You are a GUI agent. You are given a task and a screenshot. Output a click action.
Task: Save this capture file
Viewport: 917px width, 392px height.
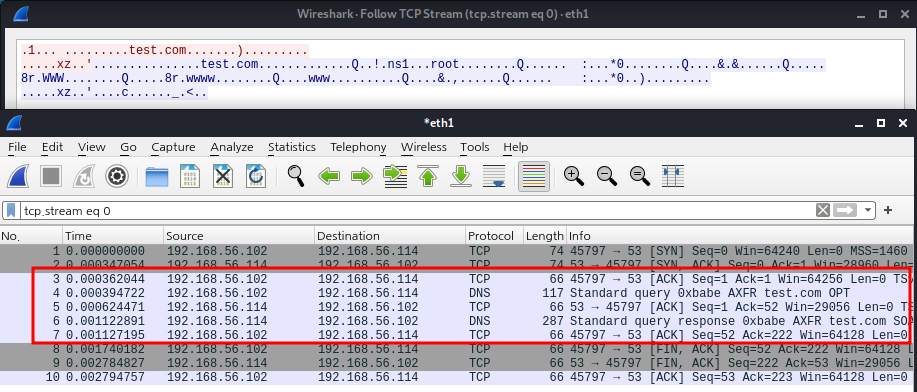point(190,176)
